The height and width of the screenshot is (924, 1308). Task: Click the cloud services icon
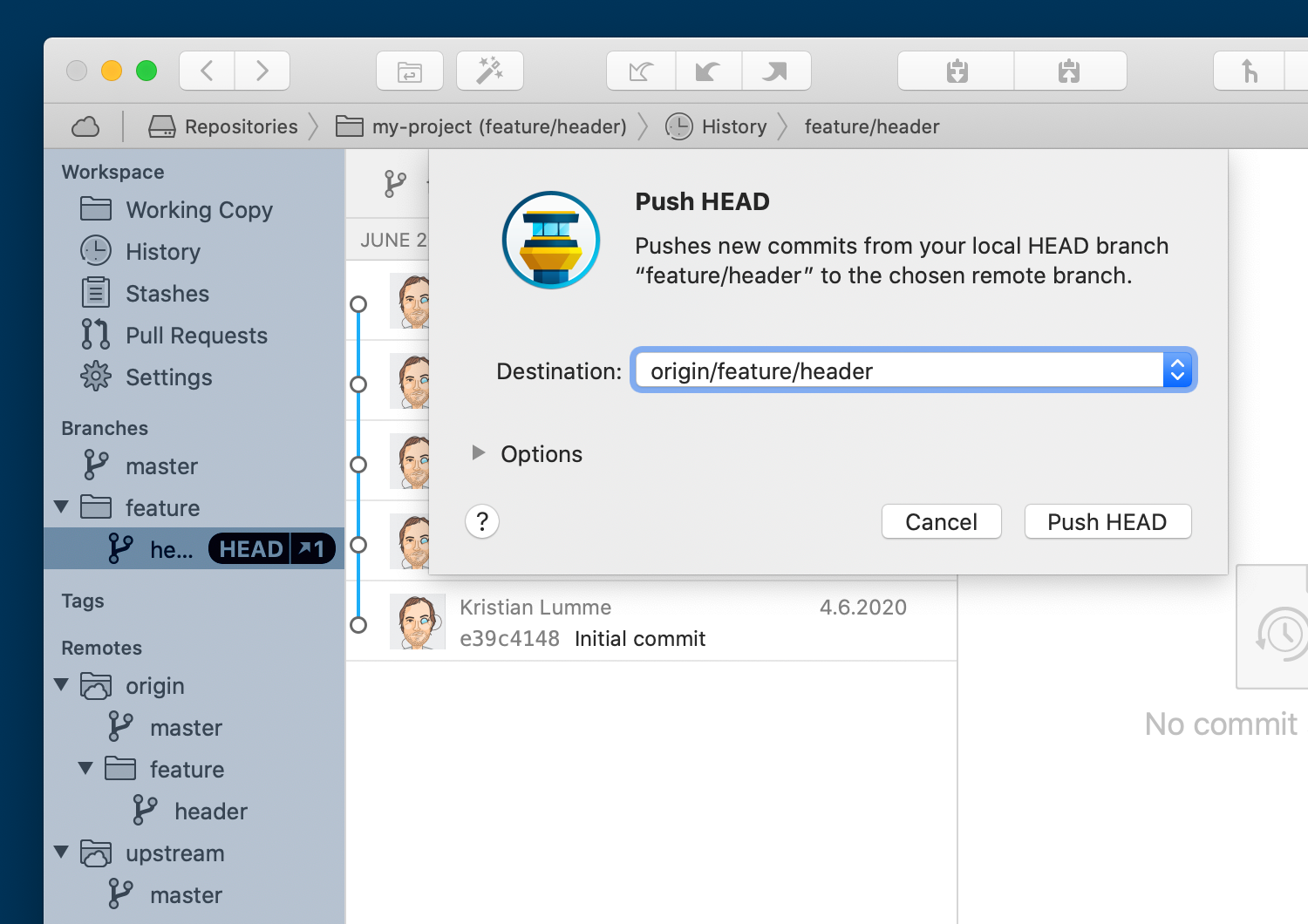(x=85, y=127)
